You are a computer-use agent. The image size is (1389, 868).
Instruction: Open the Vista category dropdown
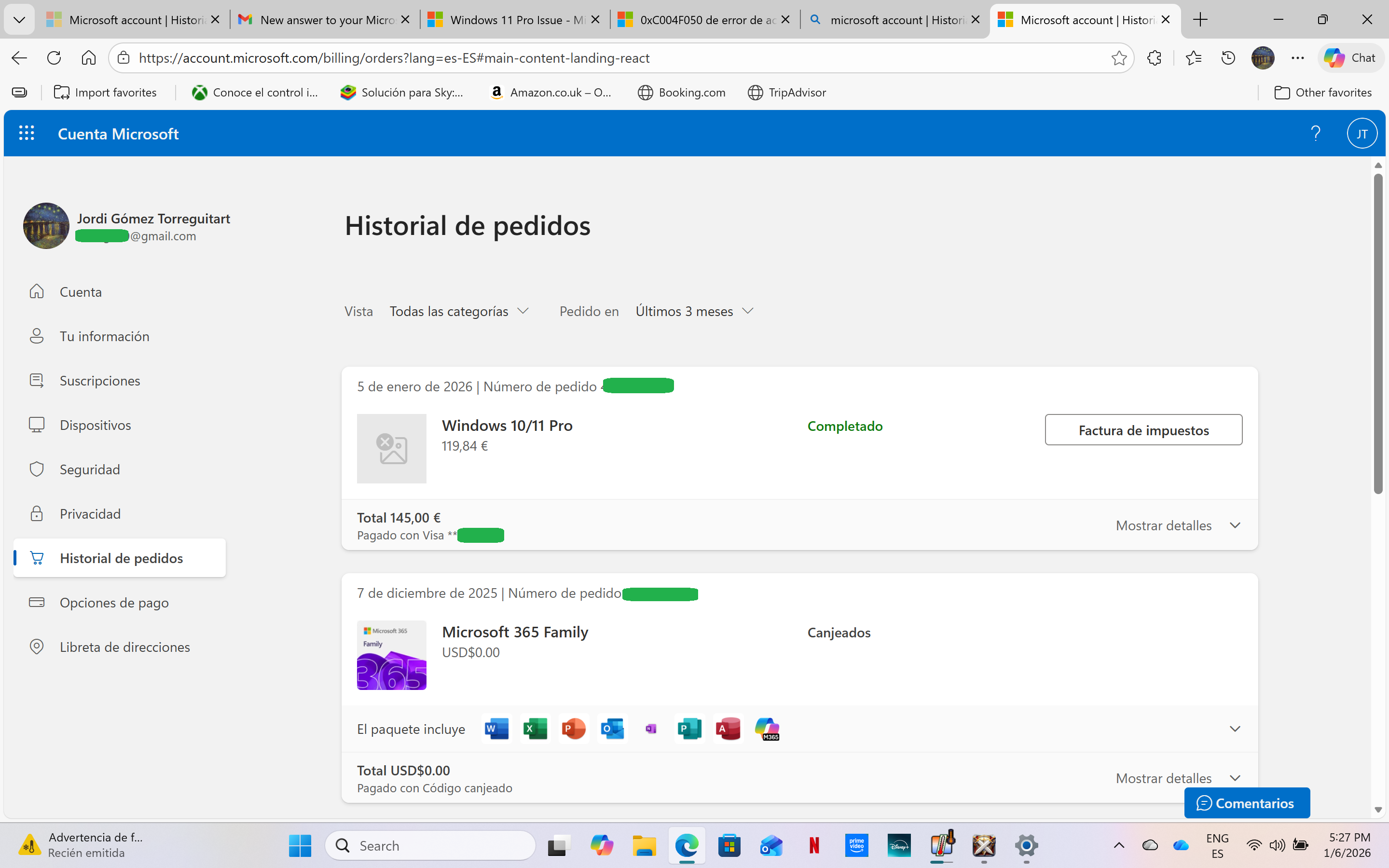(x=459, y=311)
